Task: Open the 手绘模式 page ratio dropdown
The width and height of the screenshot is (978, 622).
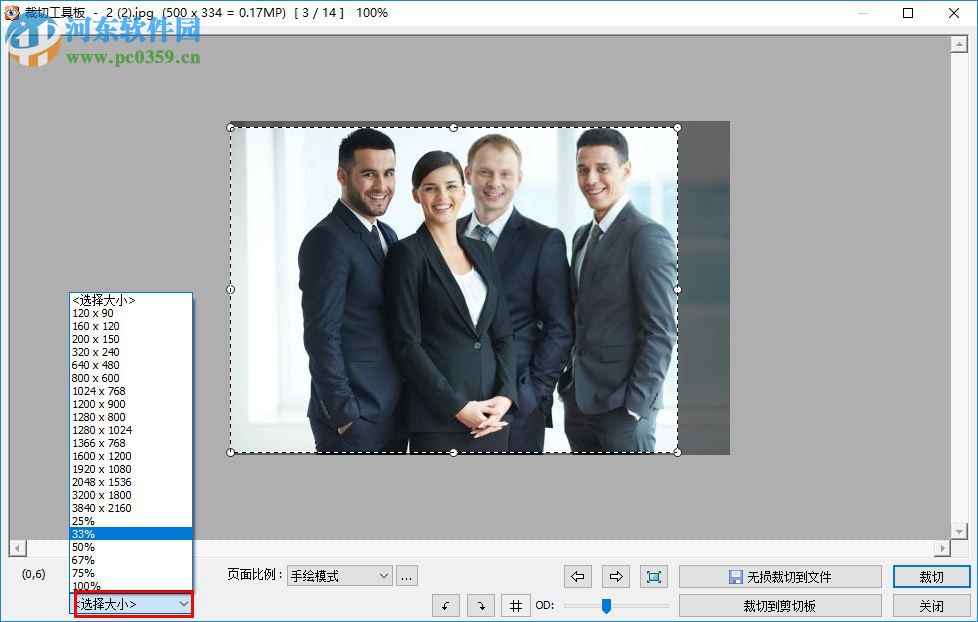Action: pos(338,576)
